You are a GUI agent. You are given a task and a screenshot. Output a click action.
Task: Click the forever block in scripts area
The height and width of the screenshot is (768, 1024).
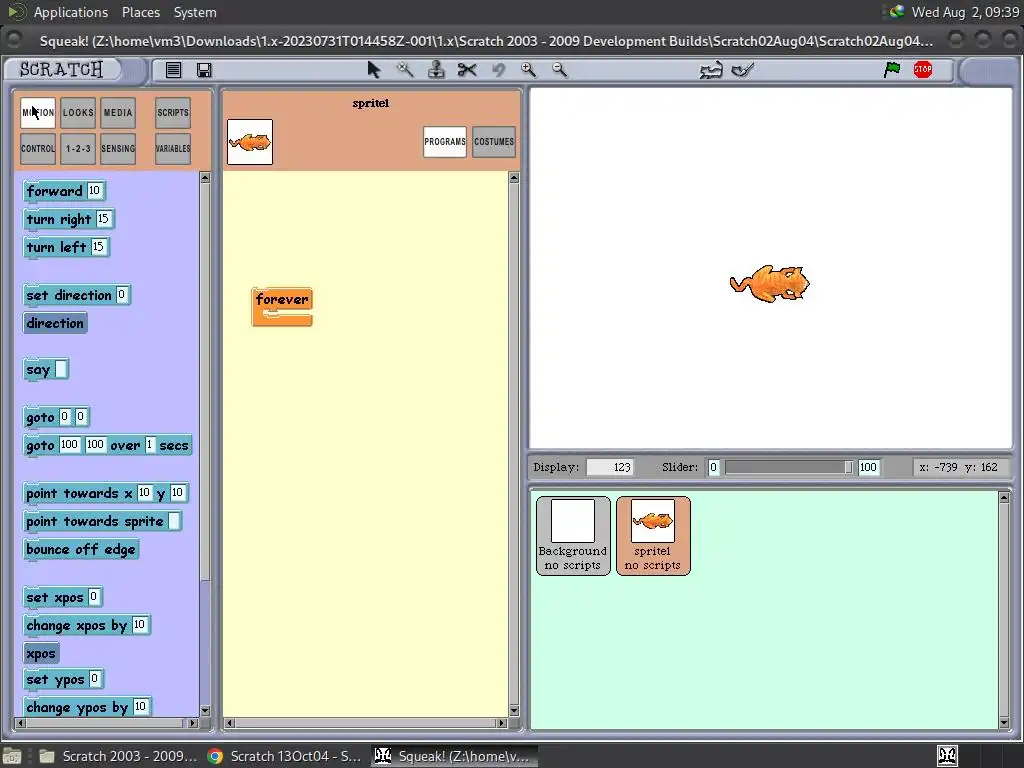[281, 300]
